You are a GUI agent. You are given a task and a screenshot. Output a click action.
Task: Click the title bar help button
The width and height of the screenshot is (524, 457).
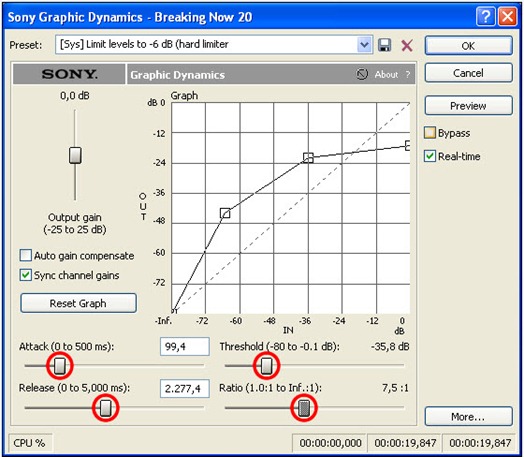tap(485, 16)
